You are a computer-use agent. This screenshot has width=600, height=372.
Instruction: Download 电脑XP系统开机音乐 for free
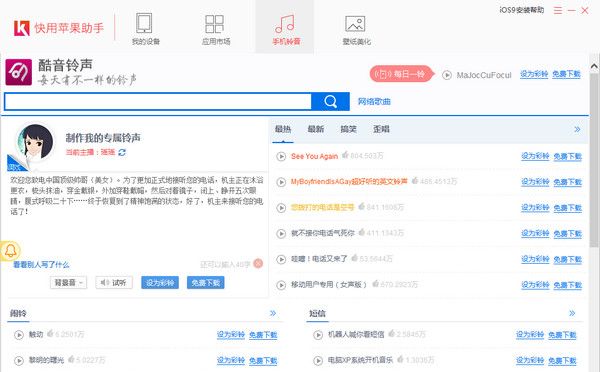point(562,361)
